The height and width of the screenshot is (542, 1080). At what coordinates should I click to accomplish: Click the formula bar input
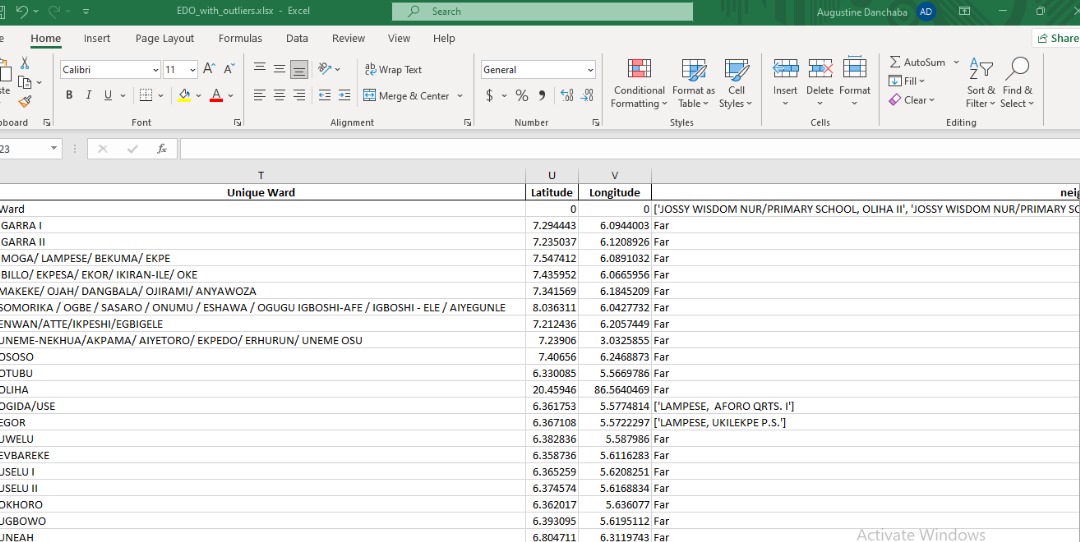[630, 149]
